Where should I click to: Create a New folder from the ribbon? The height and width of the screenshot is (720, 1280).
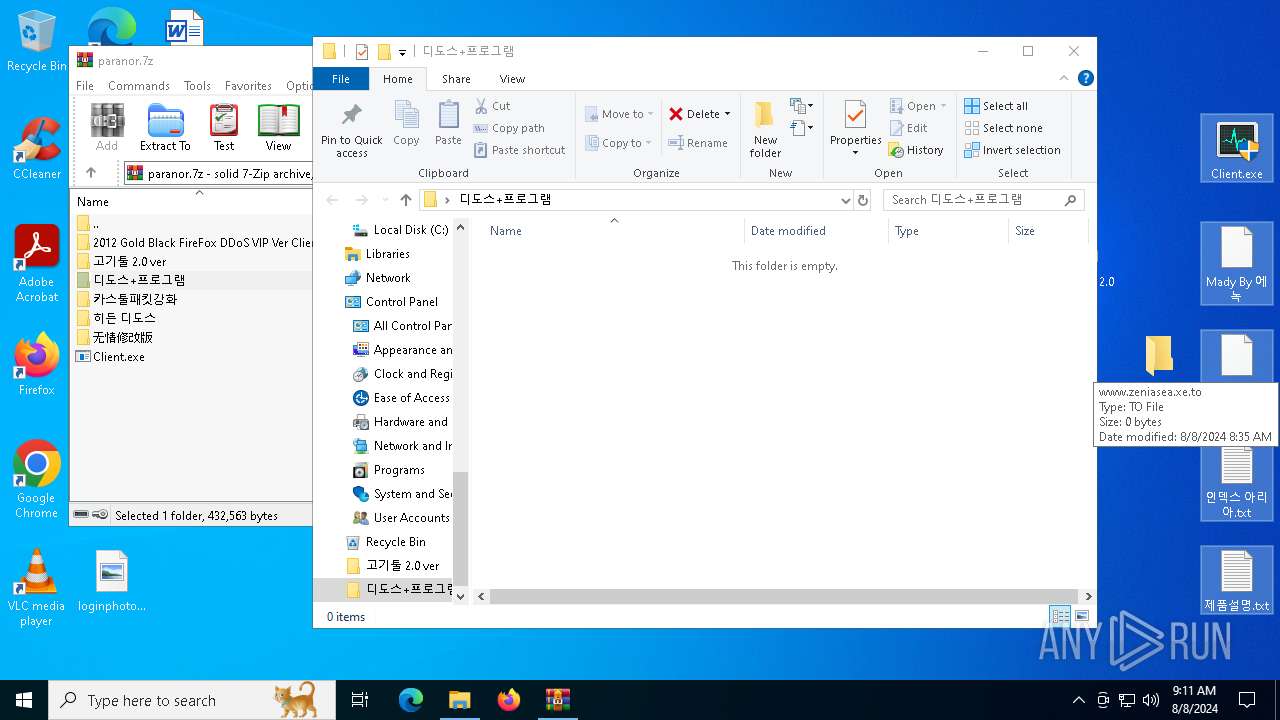(765, 128)
